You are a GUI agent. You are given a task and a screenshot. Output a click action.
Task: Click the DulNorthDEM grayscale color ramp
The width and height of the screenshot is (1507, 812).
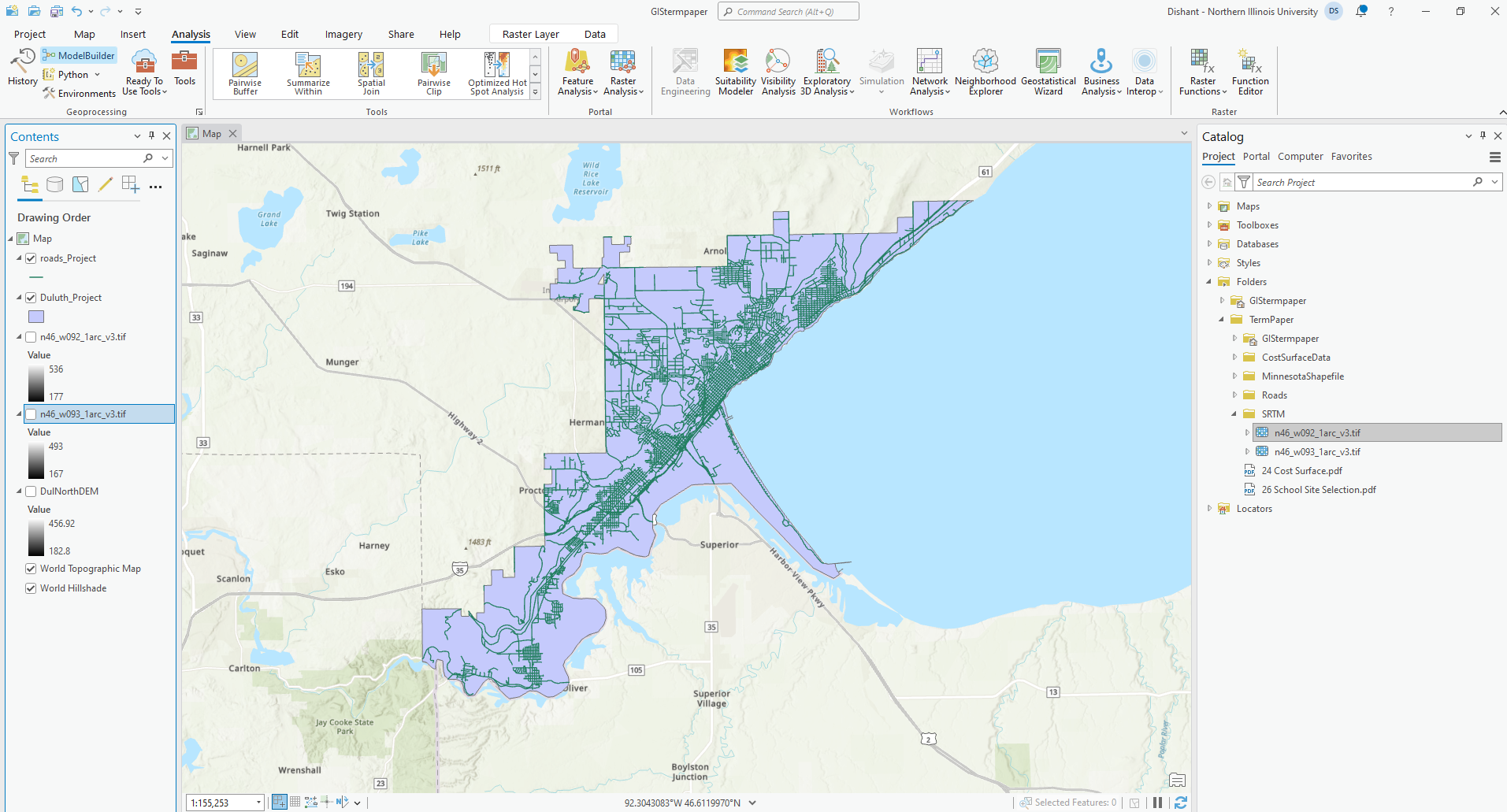point(36,537)
